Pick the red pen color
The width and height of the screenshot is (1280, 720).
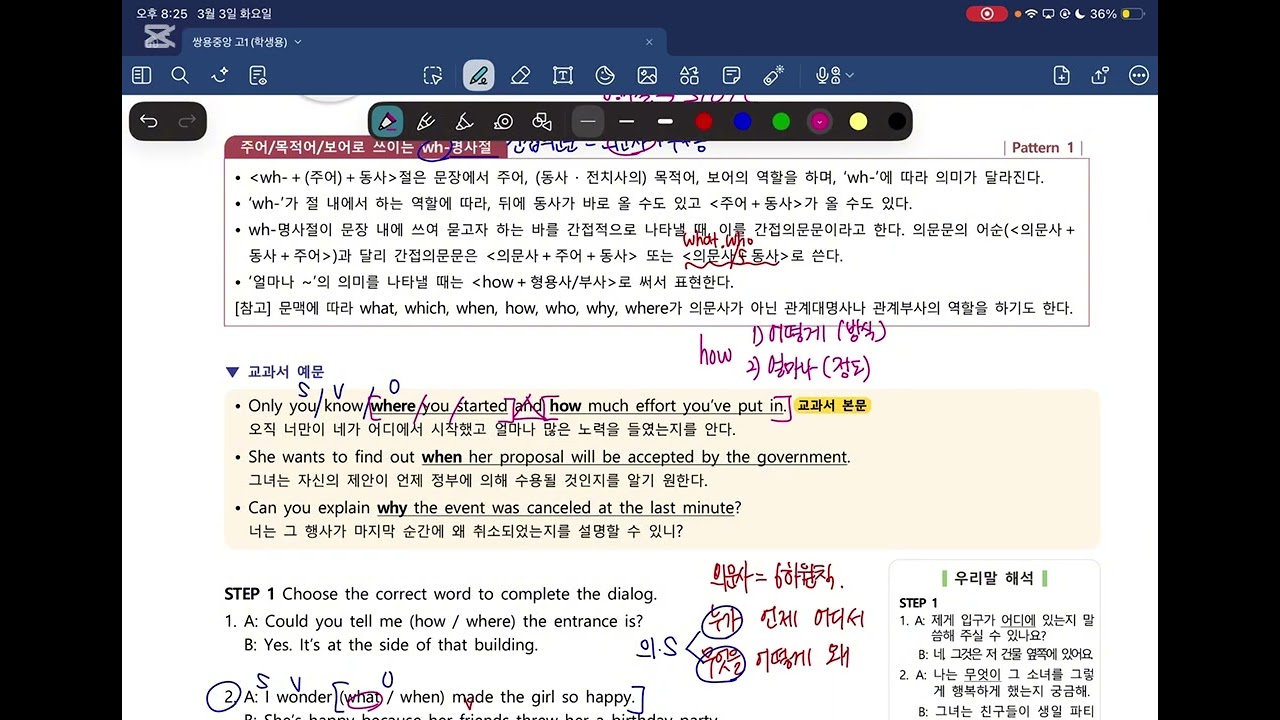[x=704, y=122]
